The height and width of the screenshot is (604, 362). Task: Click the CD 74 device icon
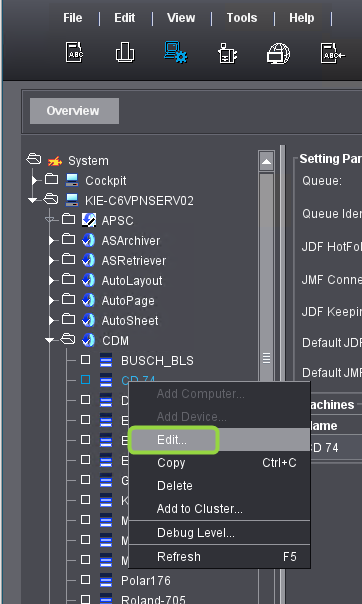(x=106, y=380)
